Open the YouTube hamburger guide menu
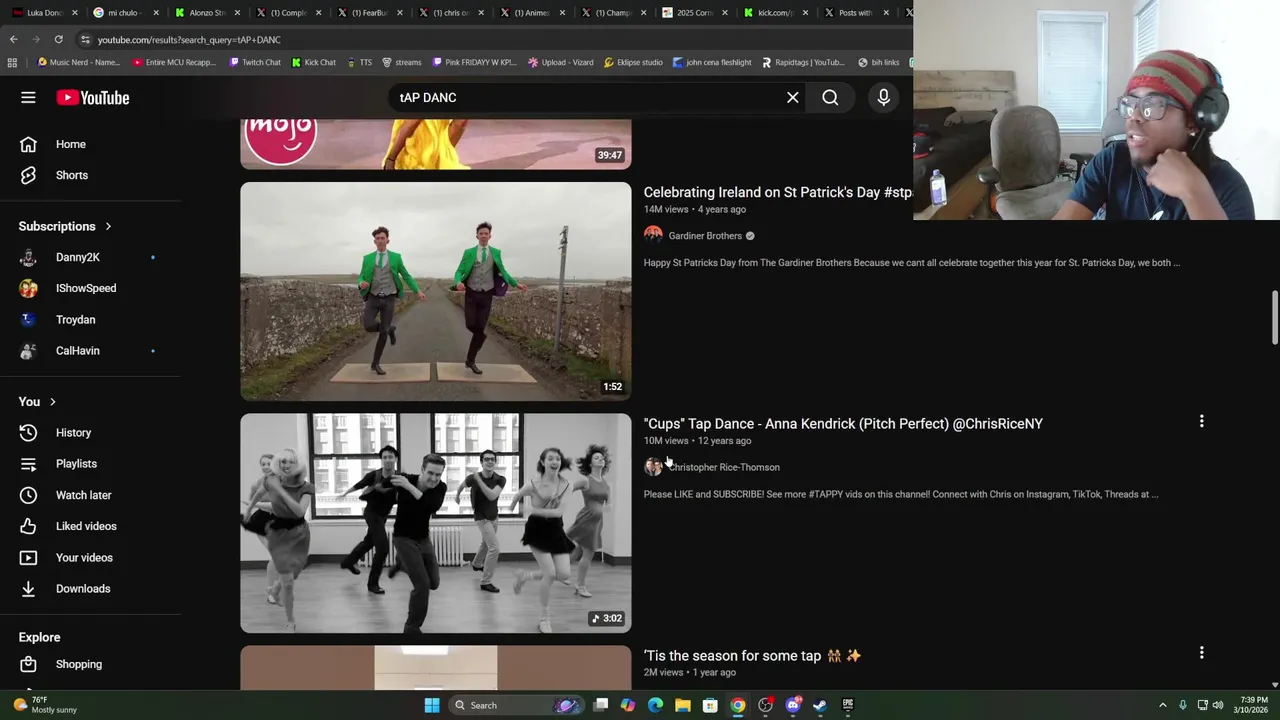The height and width of the screenshot is (720, 1280). [x=28, y=97]
